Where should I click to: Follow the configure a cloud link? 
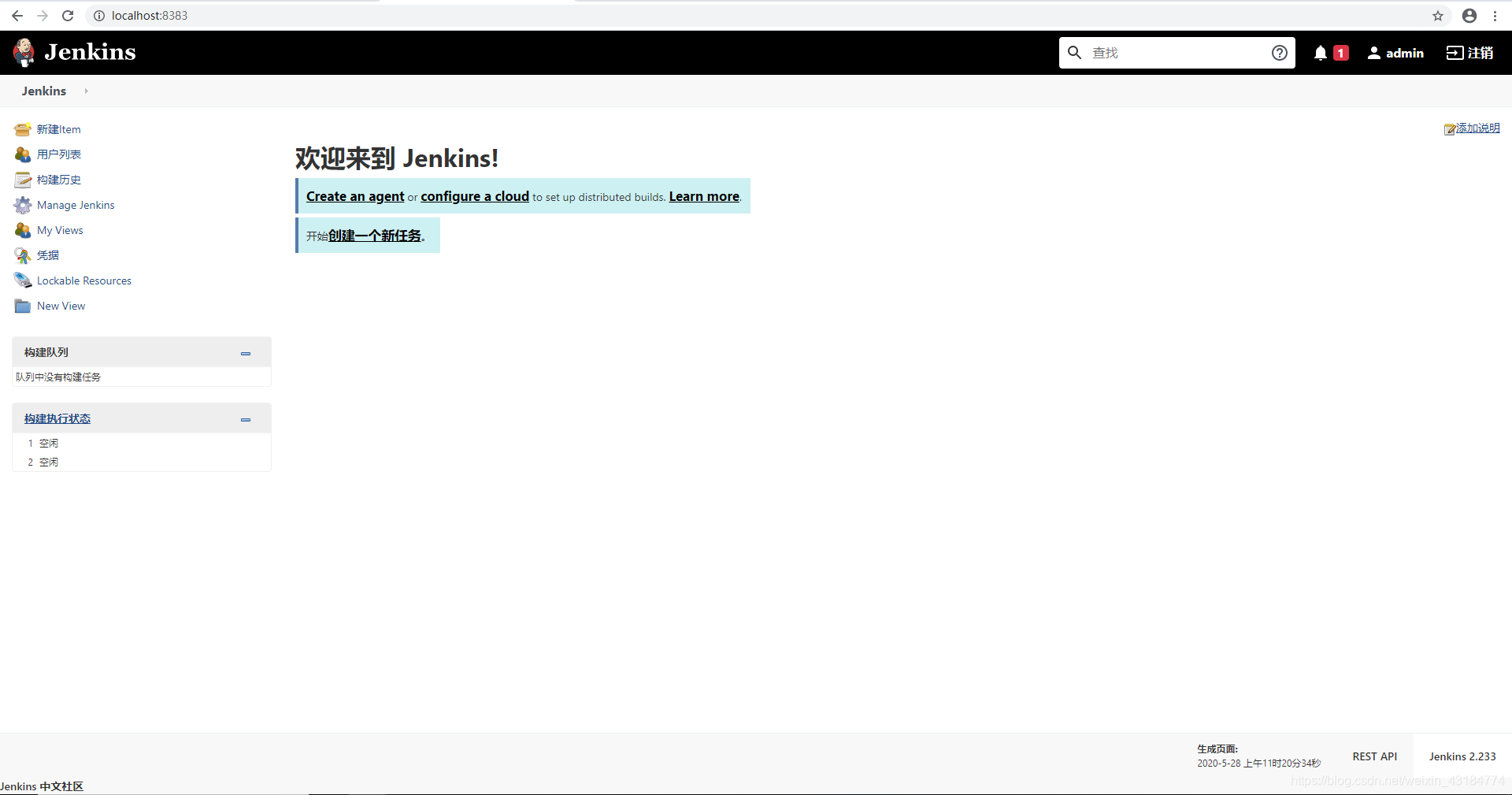tap(475, 196)
